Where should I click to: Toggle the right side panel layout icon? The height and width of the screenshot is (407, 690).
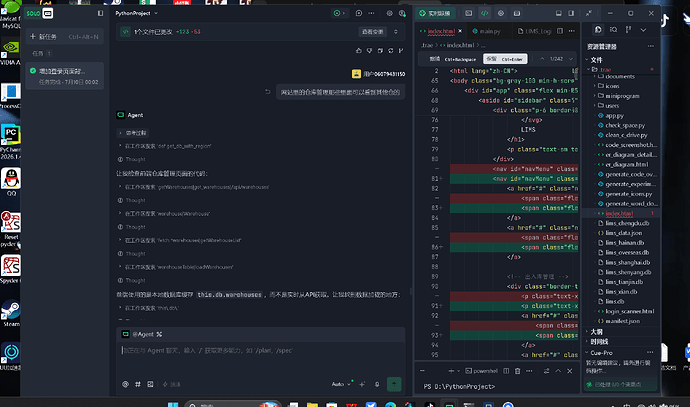tap(571, 13)
